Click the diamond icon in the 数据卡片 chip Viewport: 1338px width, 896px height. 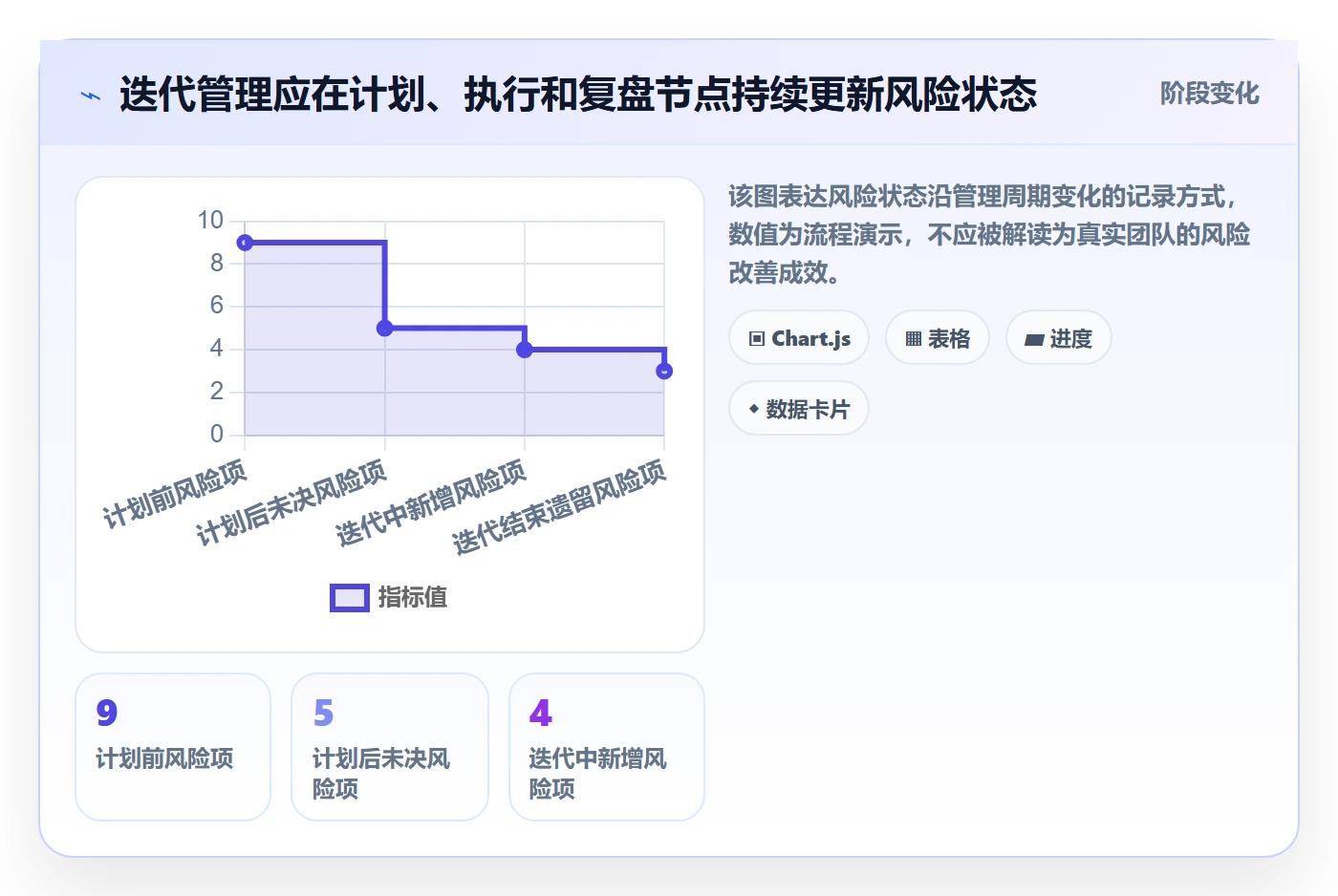point(754,409)
